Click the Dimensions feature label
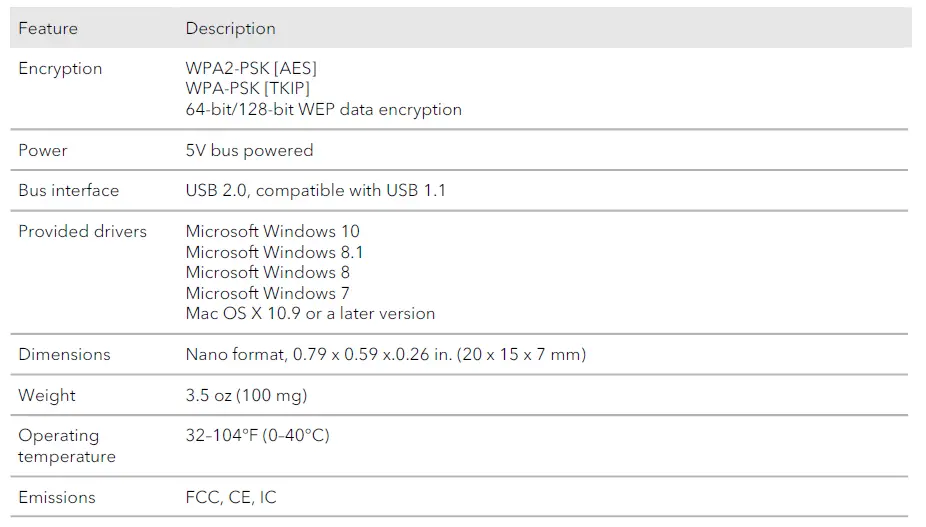This screenshot has height=527, width=926. pyautogui.click(x=64, y=354)
